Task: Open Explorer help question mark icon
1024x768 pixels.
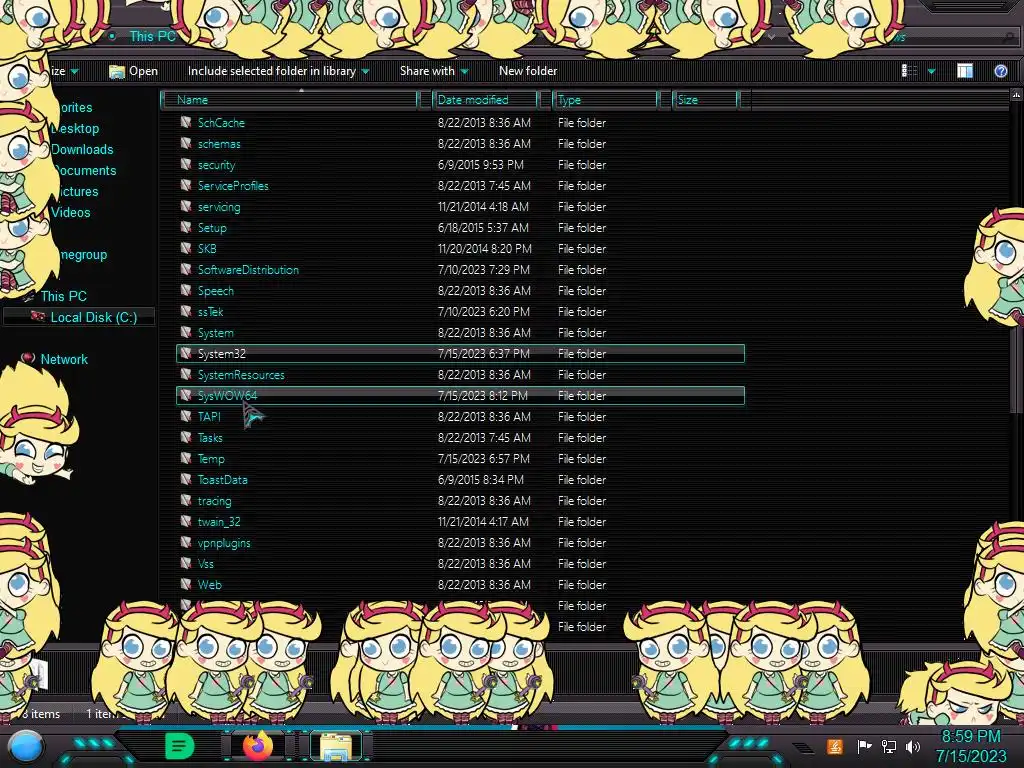Action: (1000, 71)
